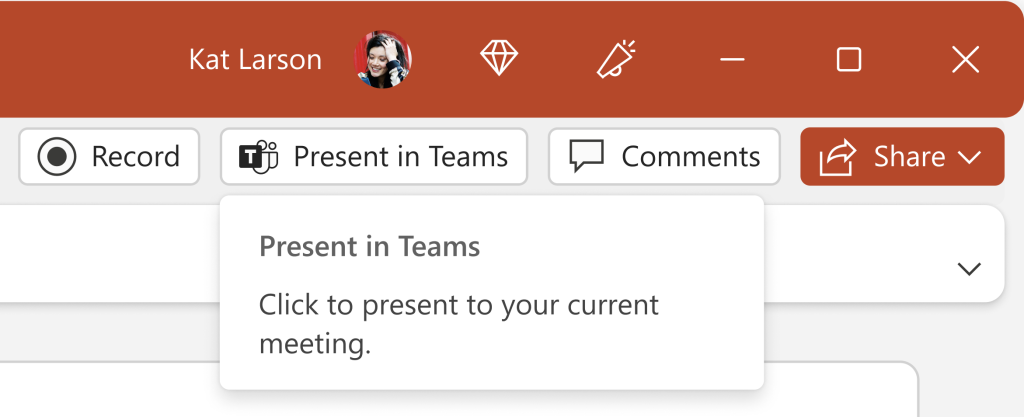Start Present in Teams

(400, 157)
